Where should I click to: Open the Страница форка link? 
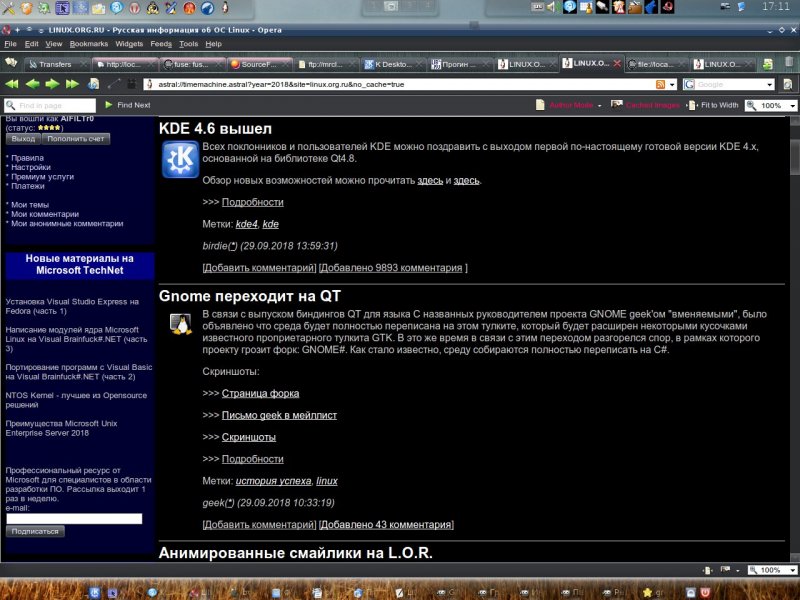tap(260, 393)
